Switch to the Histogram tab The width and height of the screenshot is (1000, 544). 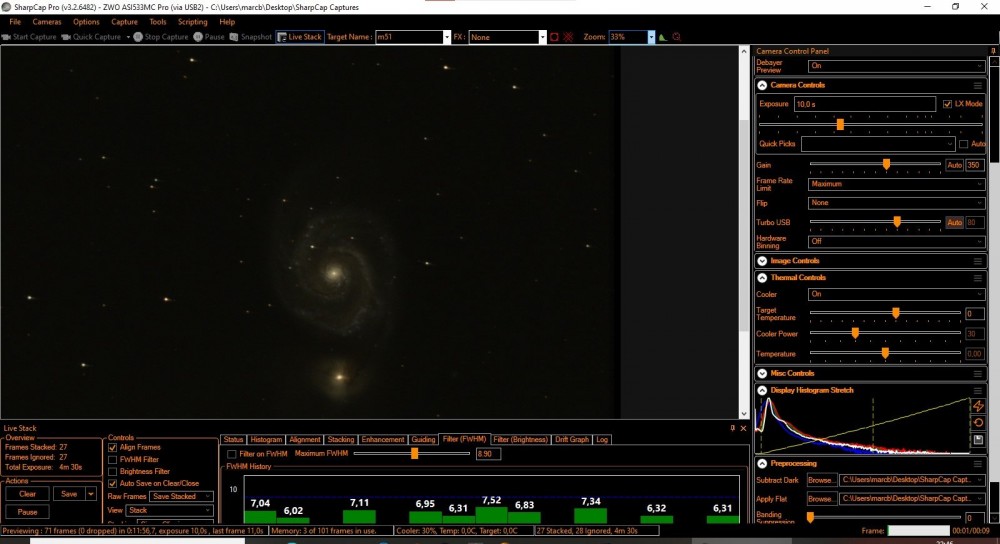[266, 439]
